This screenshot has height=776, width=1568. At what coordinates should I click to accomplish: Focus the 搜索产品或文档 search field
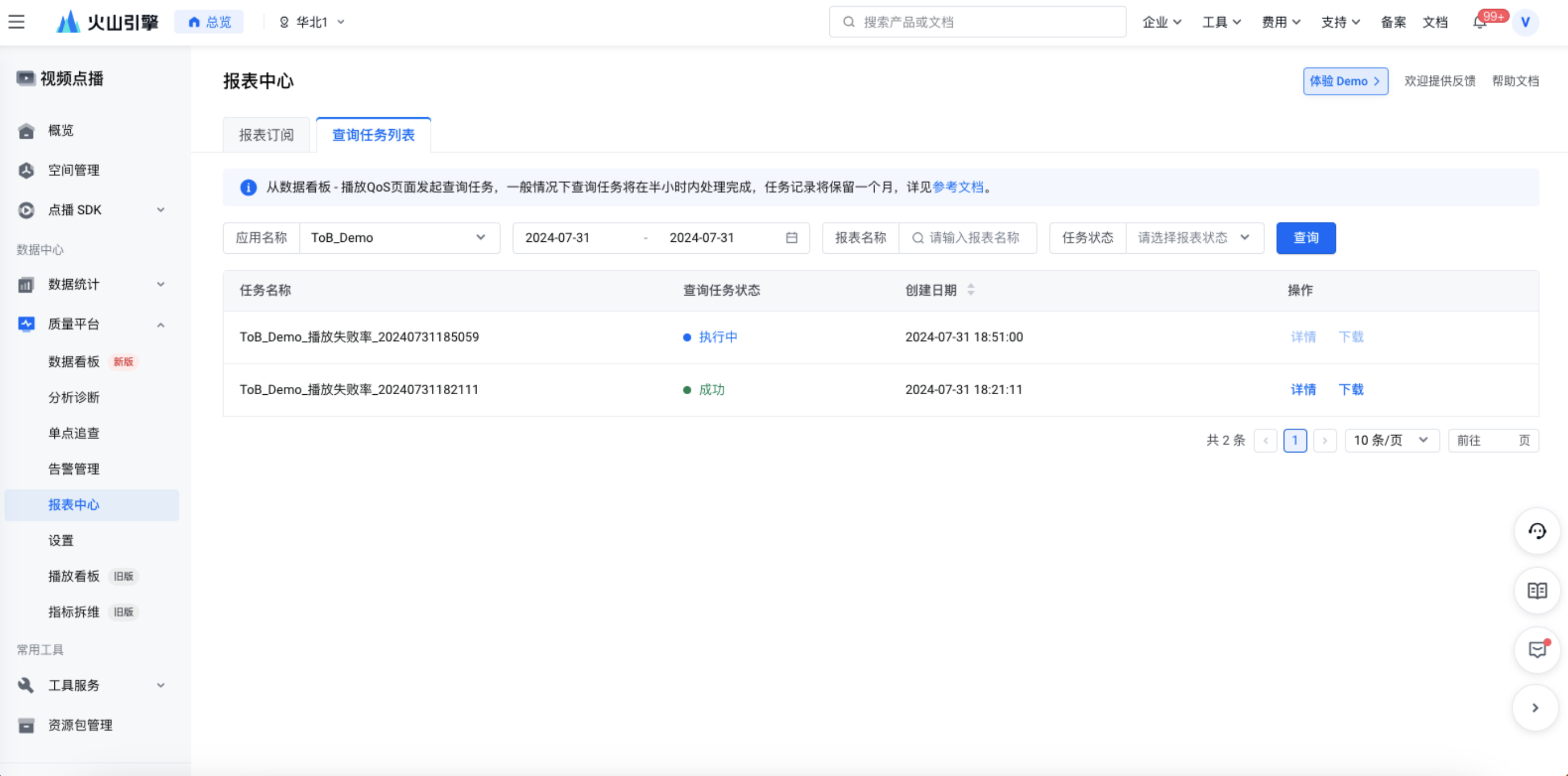tap(977, 22)
